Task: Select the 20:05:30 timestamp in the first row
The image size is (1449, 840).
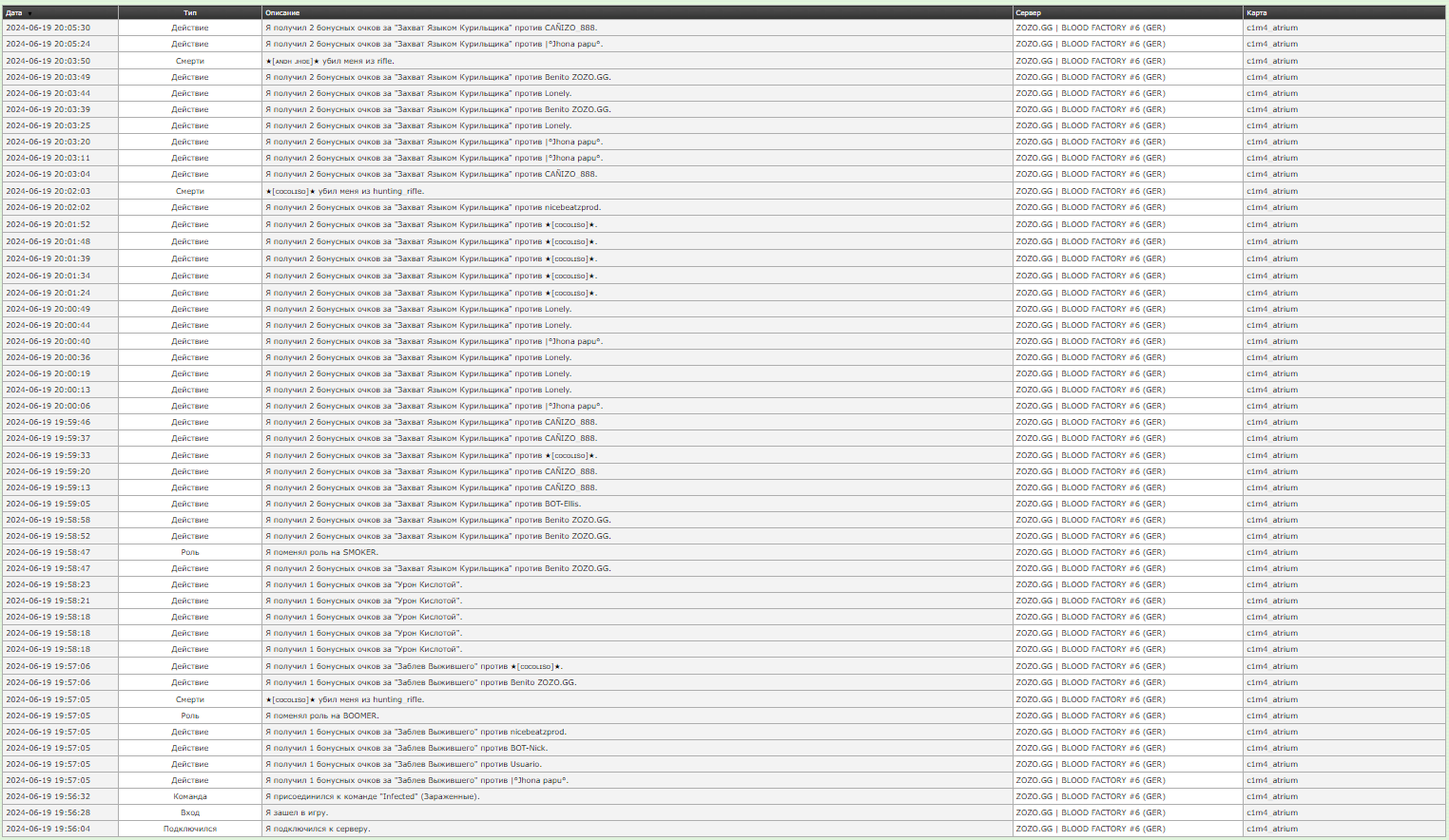Action: pos(48,29)
